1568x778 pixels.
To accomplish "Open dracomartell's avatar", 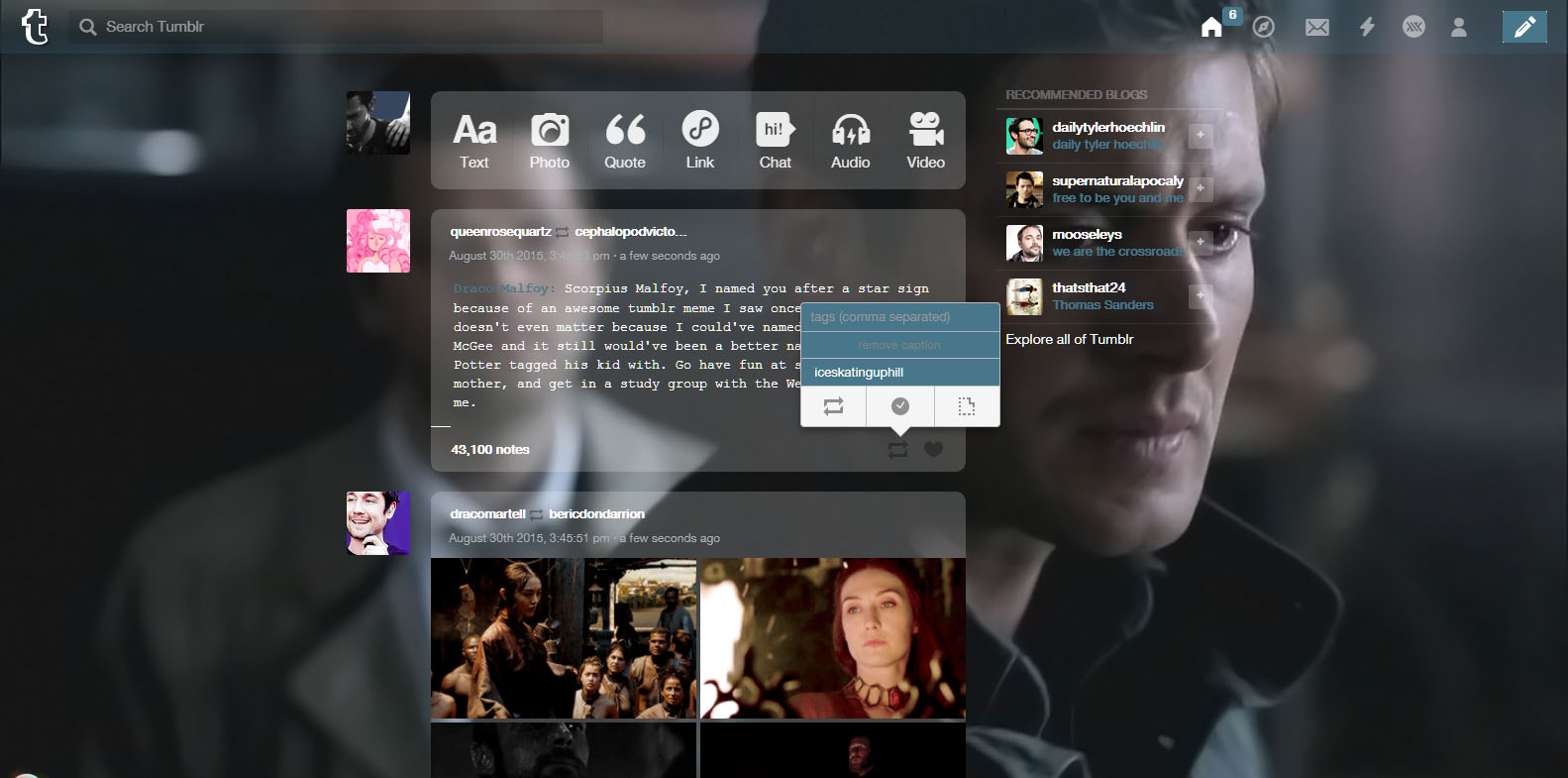I will (x=378, y=523).
